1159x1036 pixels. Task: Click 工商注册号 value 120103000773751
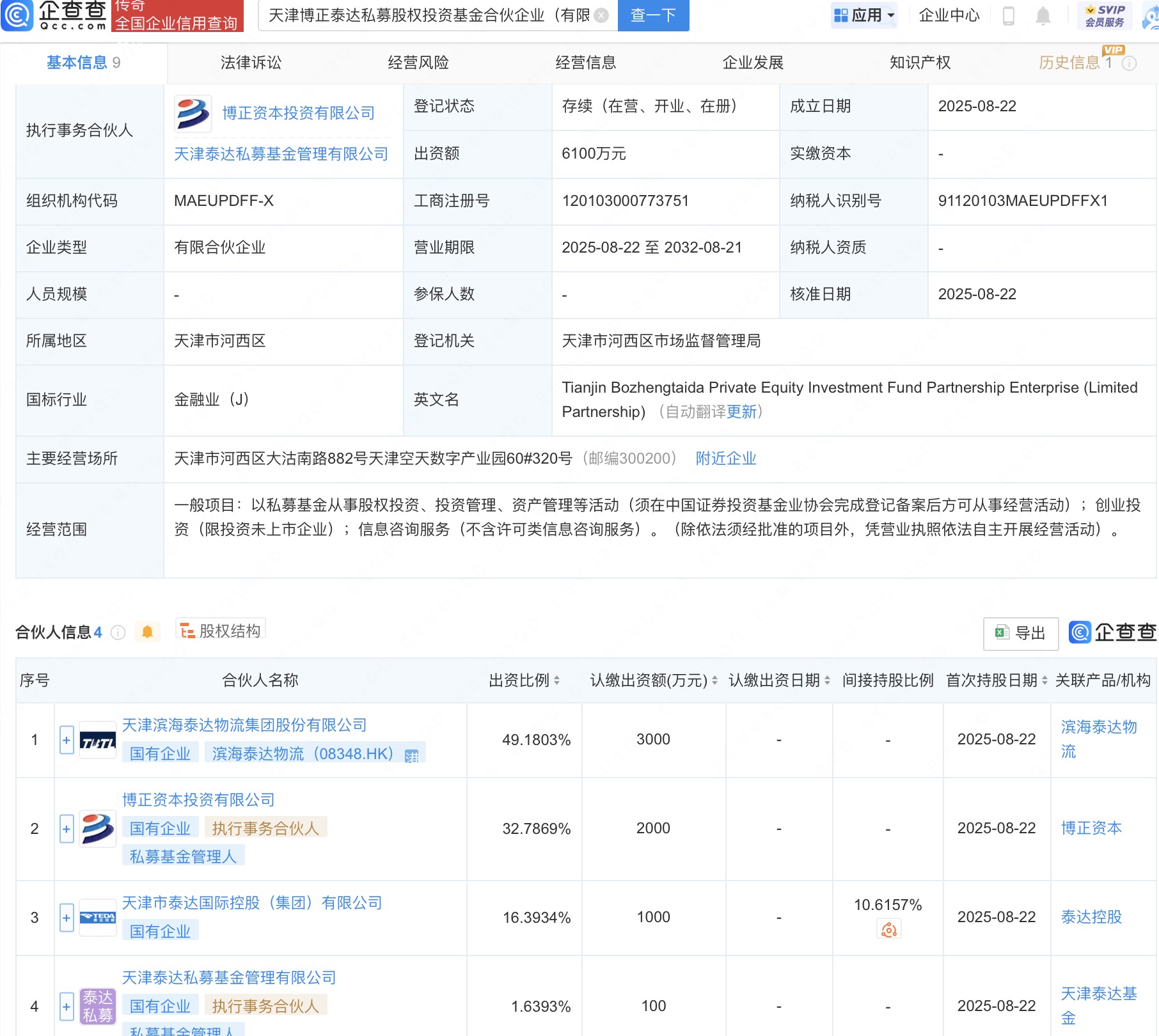coord(625,201)
